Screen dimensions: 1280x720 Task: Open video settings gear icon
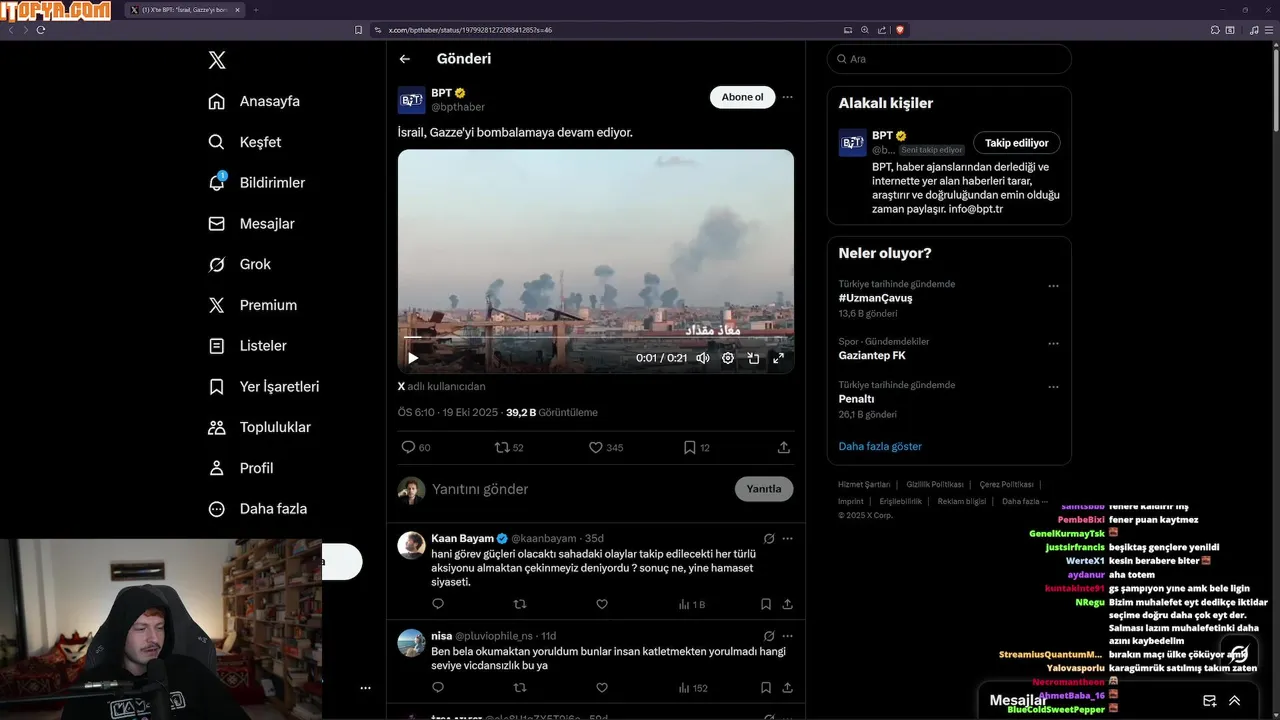pyautogui.click(x=728, y=358)
